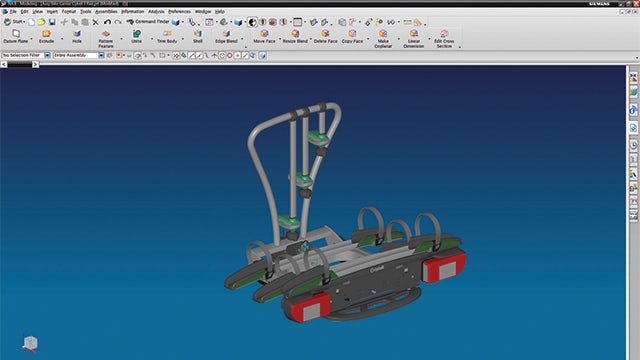Activate the Datum Plane tool
This screenshot has height=360, width=640.
tap(16, 36)
